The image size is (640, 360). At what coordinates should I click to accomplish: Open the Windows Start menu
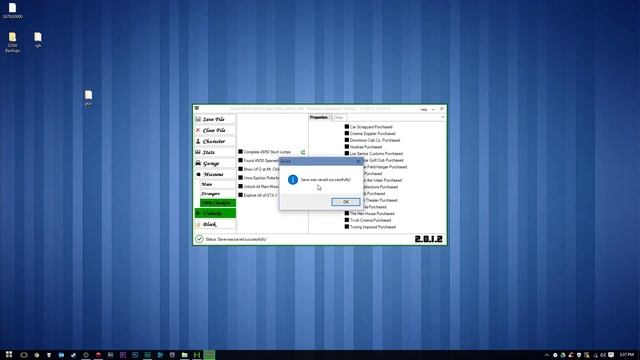[x=9, y=355]
